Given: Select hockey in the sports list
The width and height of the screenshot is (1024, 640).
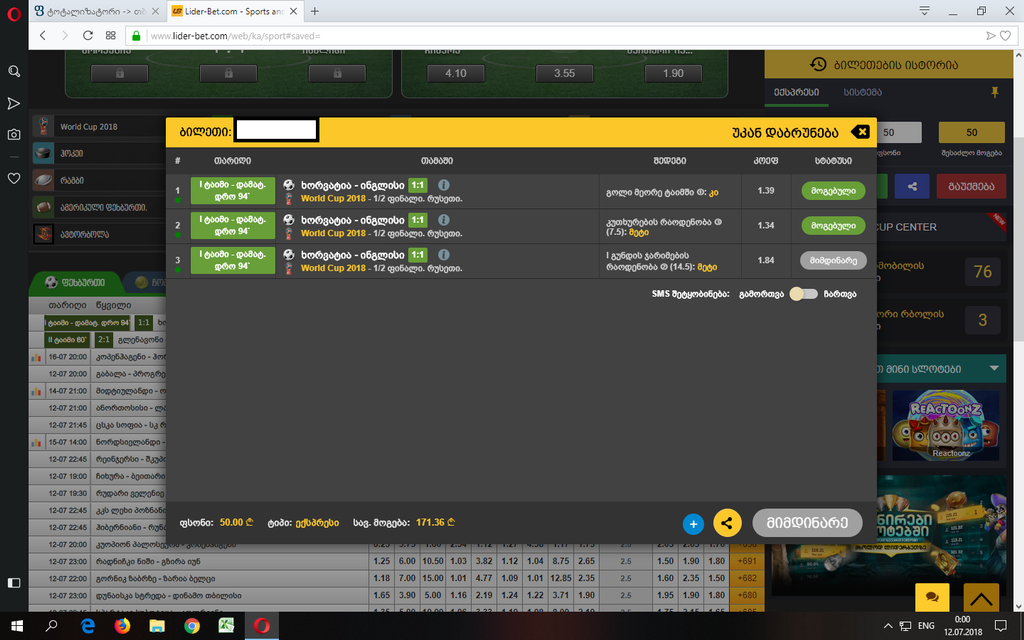Looking at the screenshot, I should click(98, 153).
